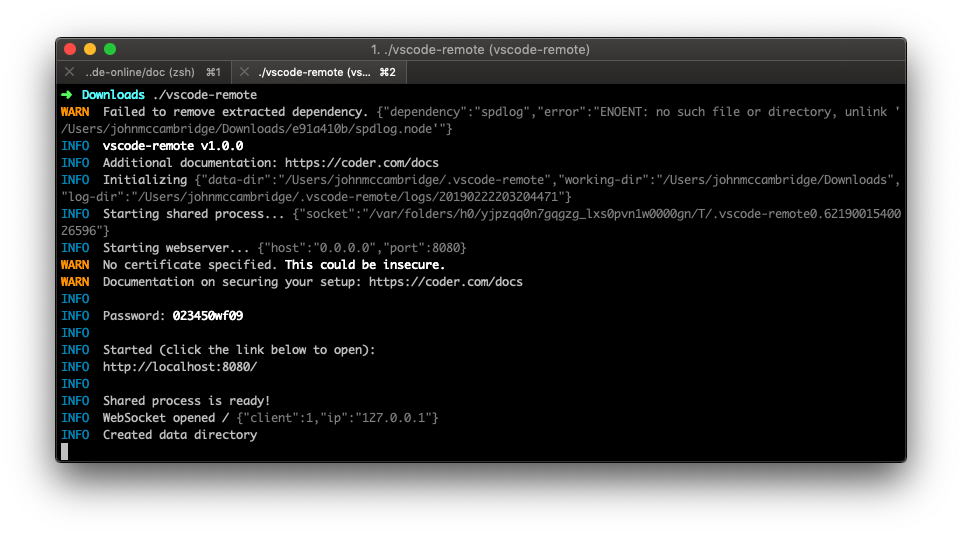Click the window title "1. ./vscode-remote (vscode-remote)"

pyautogui.click(x=480, y=49)
